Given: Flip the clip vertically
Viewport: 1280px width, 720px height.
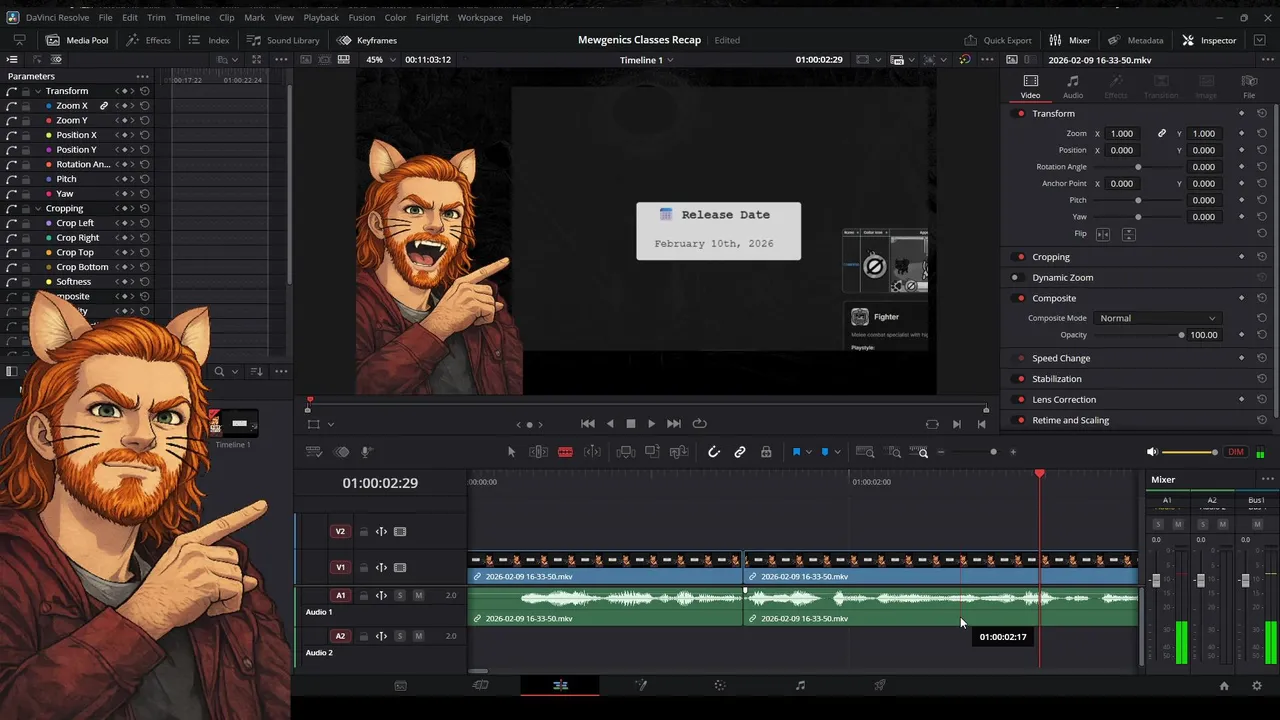Looking at the screenshot, I should 1128,234.
